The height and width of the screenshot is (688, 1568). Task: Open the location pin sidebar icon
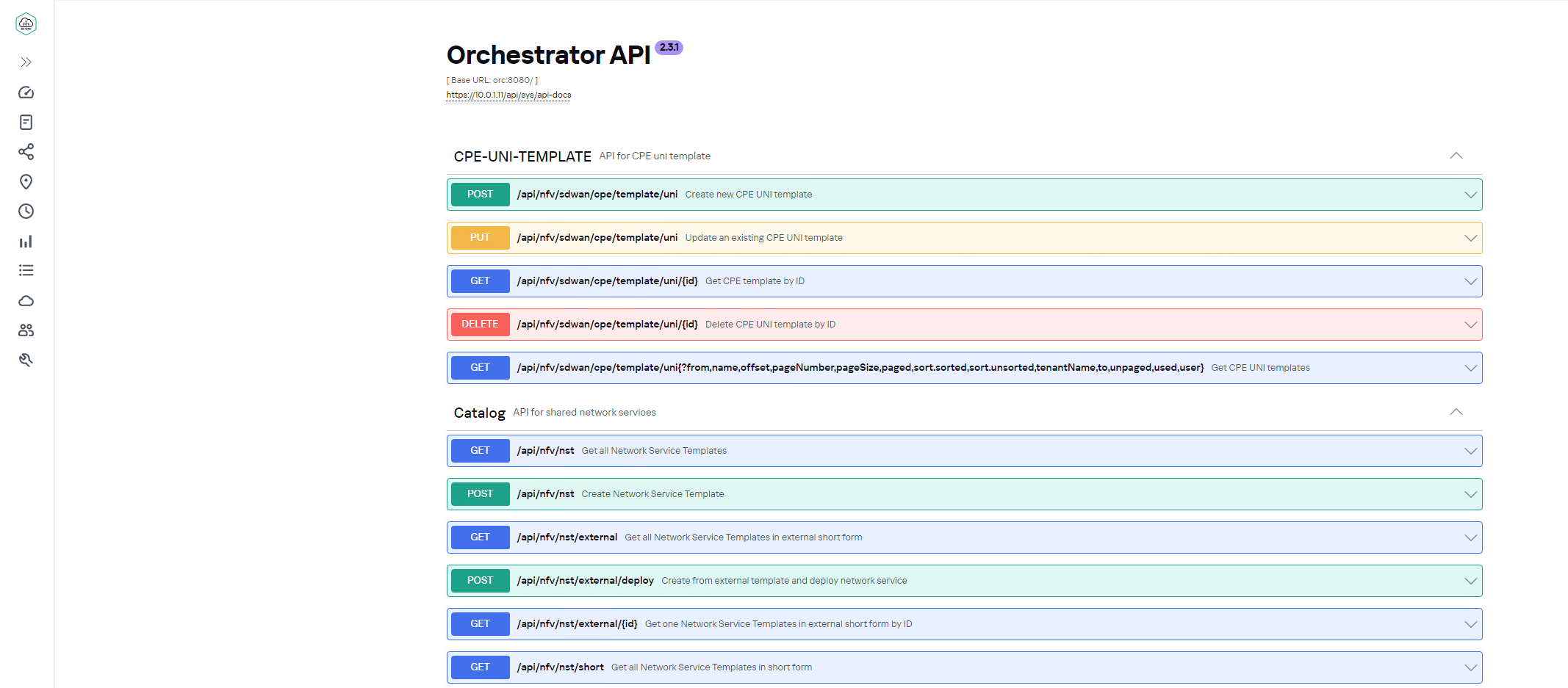pos(26,181)
